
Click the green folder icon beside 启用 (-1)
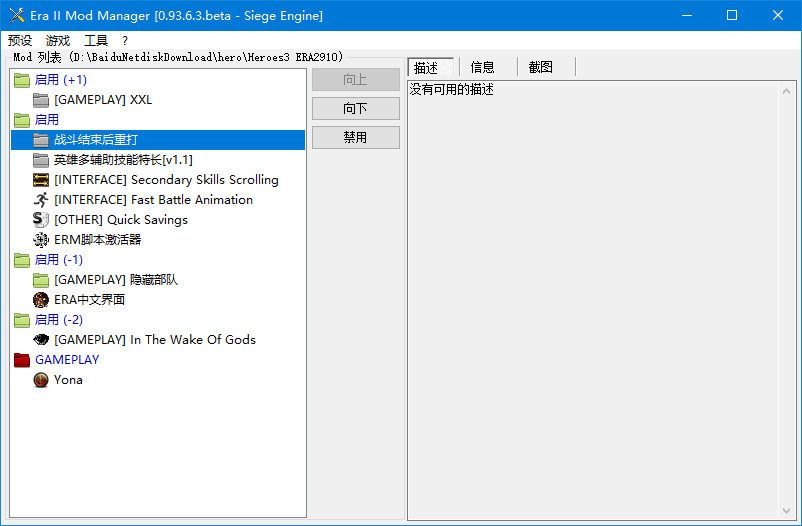click(x=22, y=260)
